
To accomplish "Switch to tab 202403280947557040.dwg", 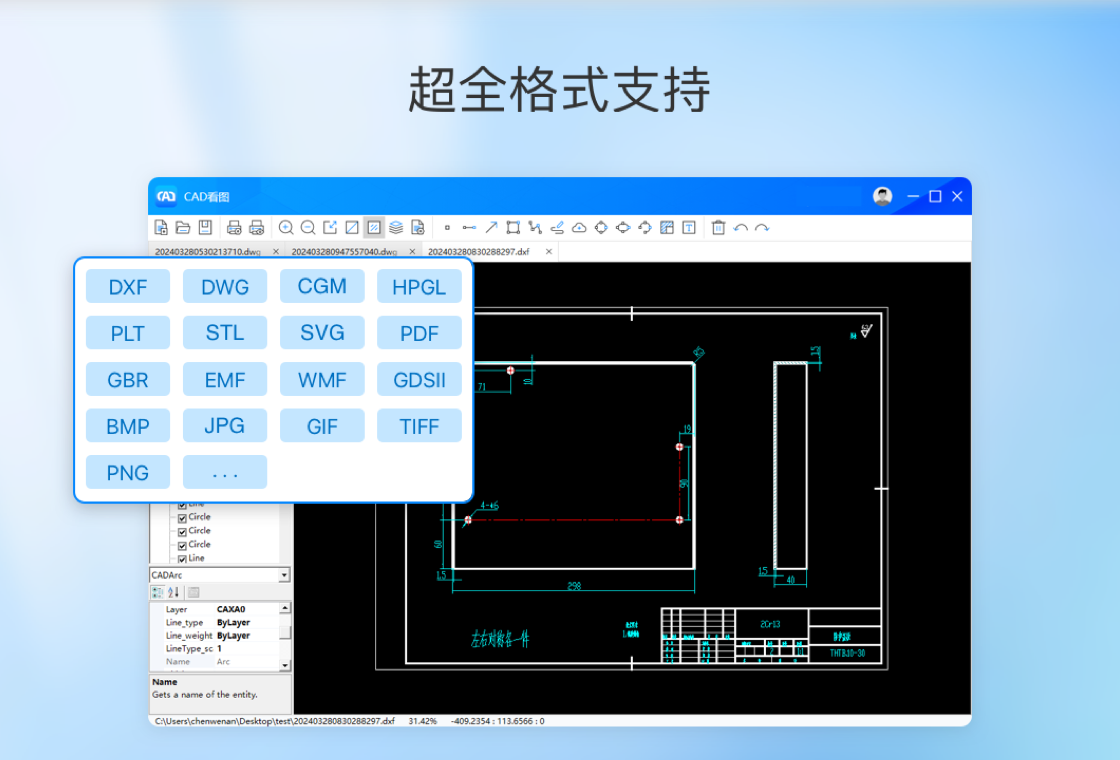I will (344, 251).
